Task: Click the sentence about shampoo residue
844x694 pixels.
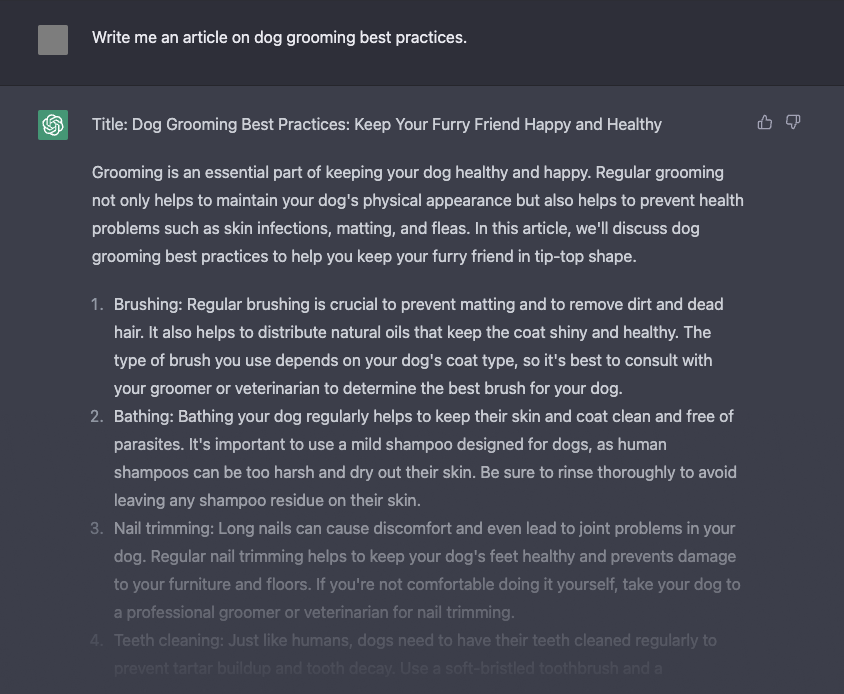Action: pyautogui.click(x=425, y=486)
